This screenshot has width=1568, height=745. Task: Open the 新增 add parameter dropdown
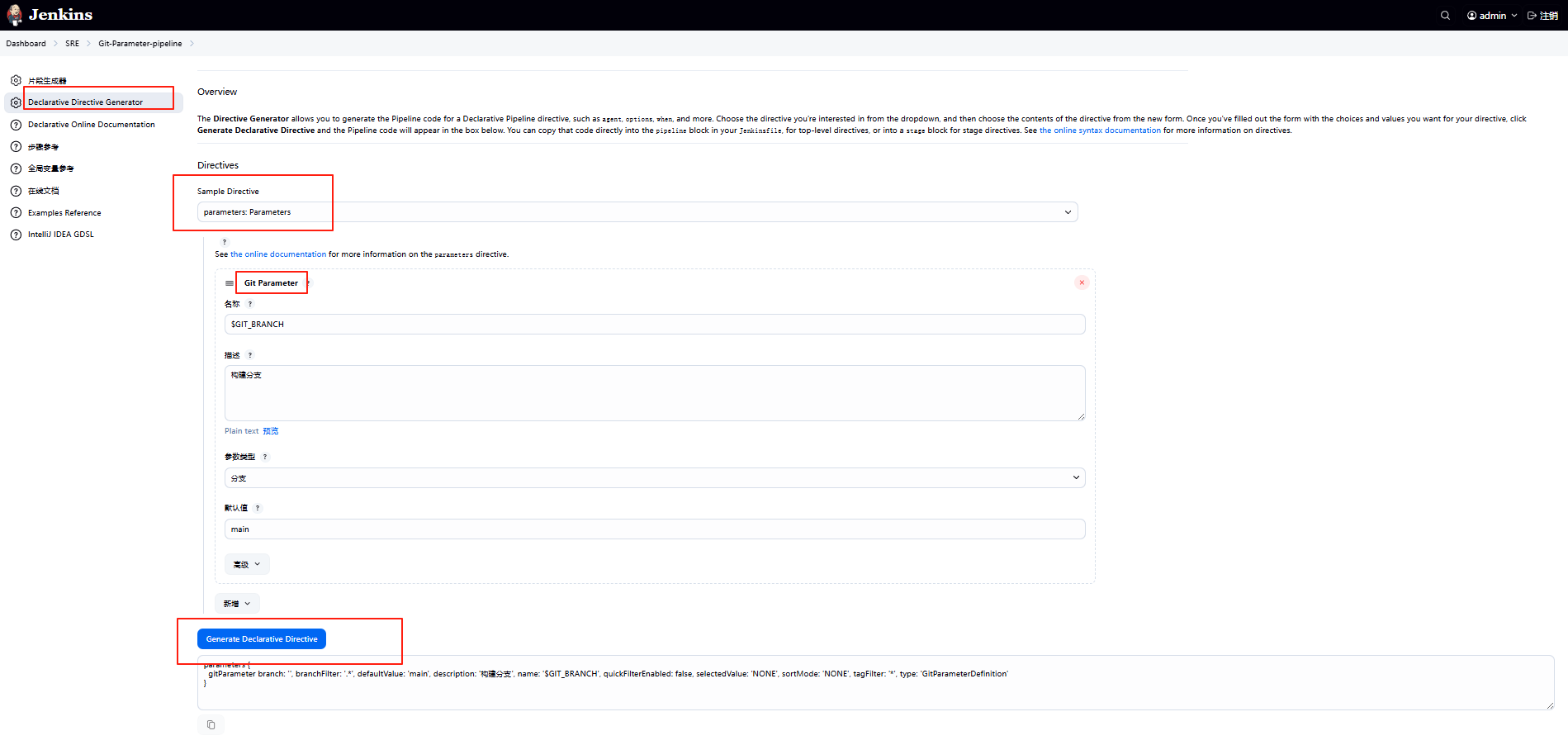coord(237,604)
